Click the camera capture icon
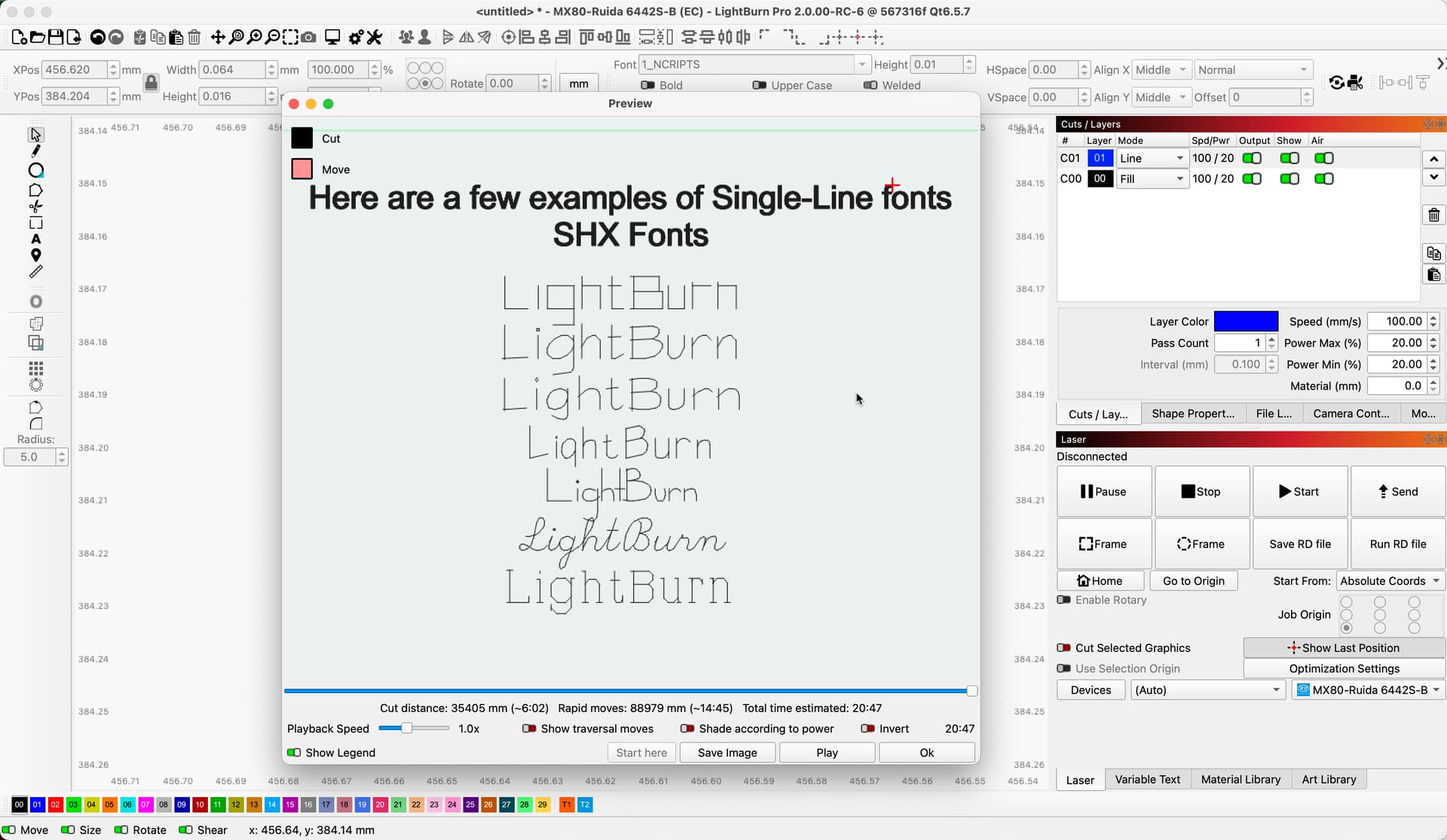Image resolution: width=1447 pixels, height=840 pixels. (x=308, y=37)
